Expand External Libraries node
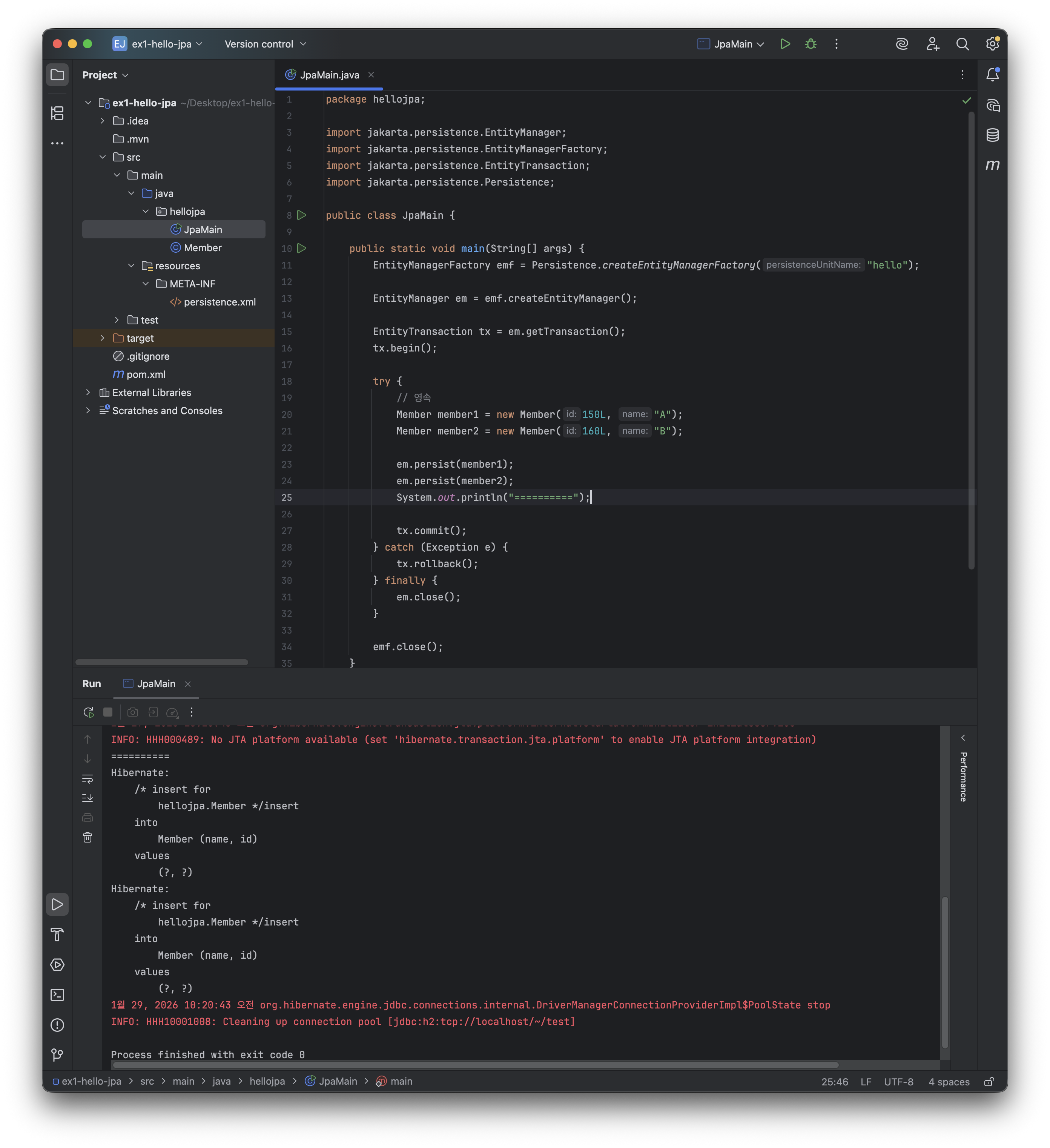This screenshot has height=1148, width=1050. (88, 392)
